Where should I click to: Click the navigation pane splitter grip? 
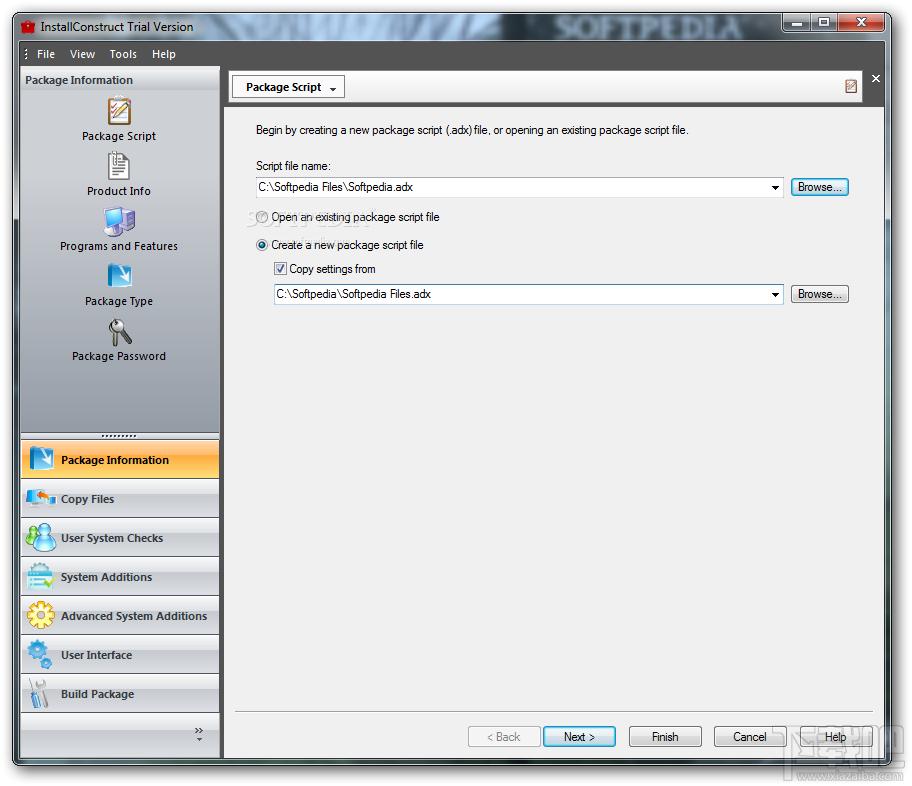pos(119,436)
